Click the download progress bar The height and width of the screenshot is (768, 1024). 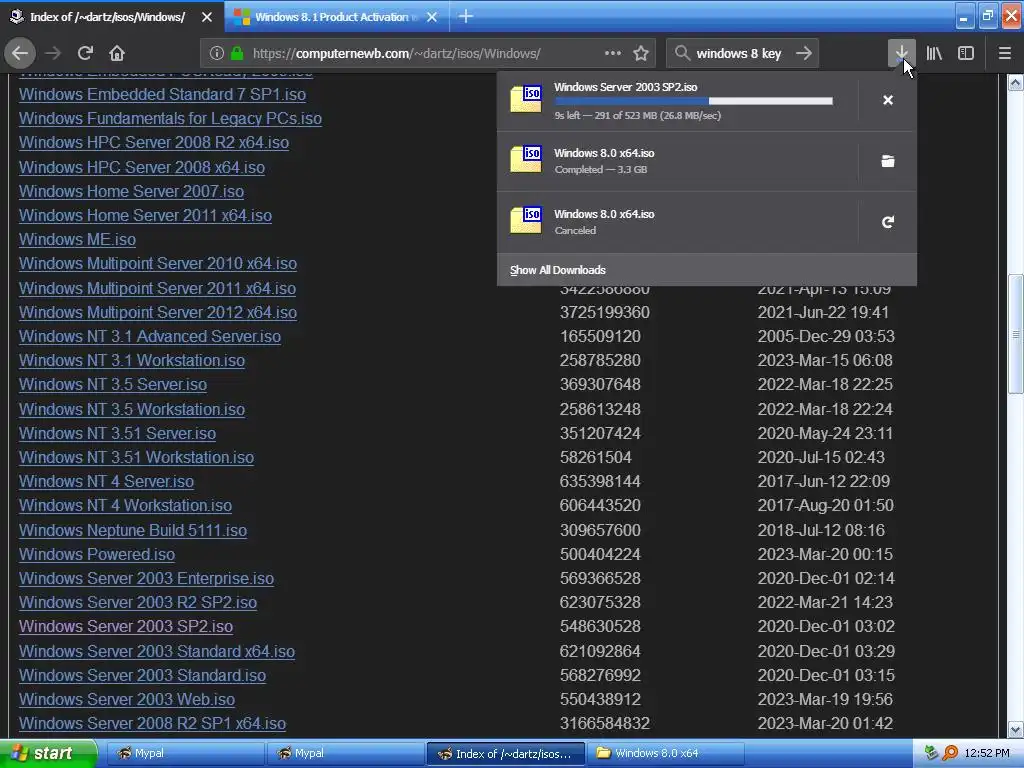point(694,101)
